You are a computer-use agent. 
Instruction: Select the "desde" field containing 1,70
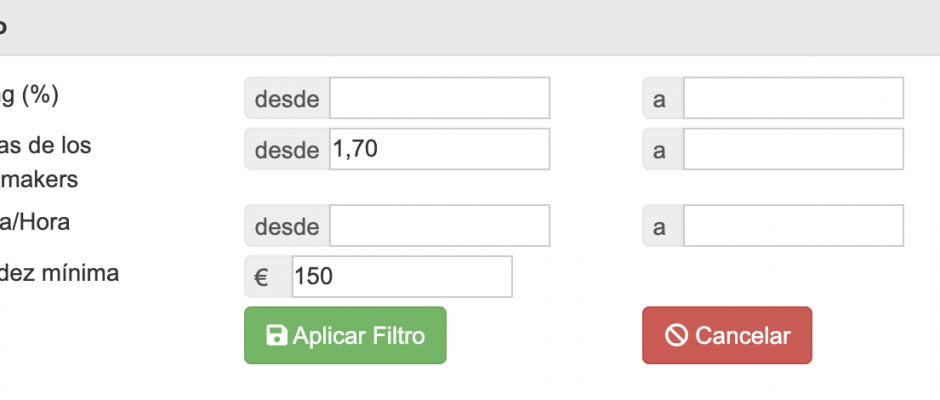[x=439, y=149]
